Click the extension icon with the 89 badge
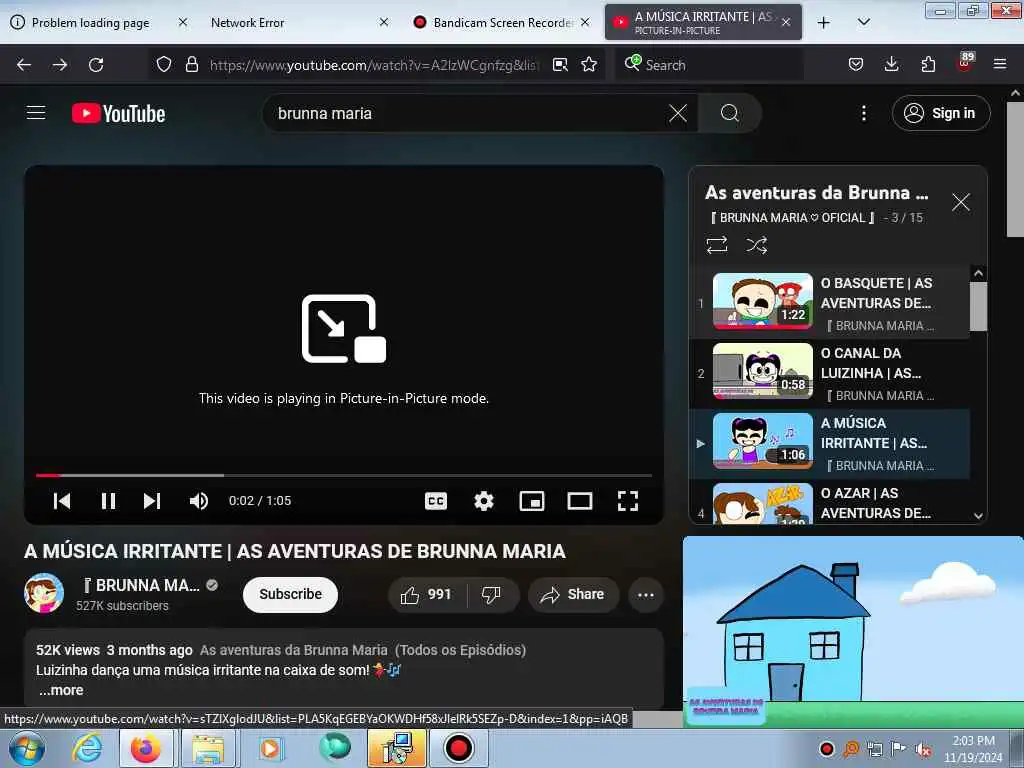This screenshot has height=768, width=1024. [x=965, y=62]
